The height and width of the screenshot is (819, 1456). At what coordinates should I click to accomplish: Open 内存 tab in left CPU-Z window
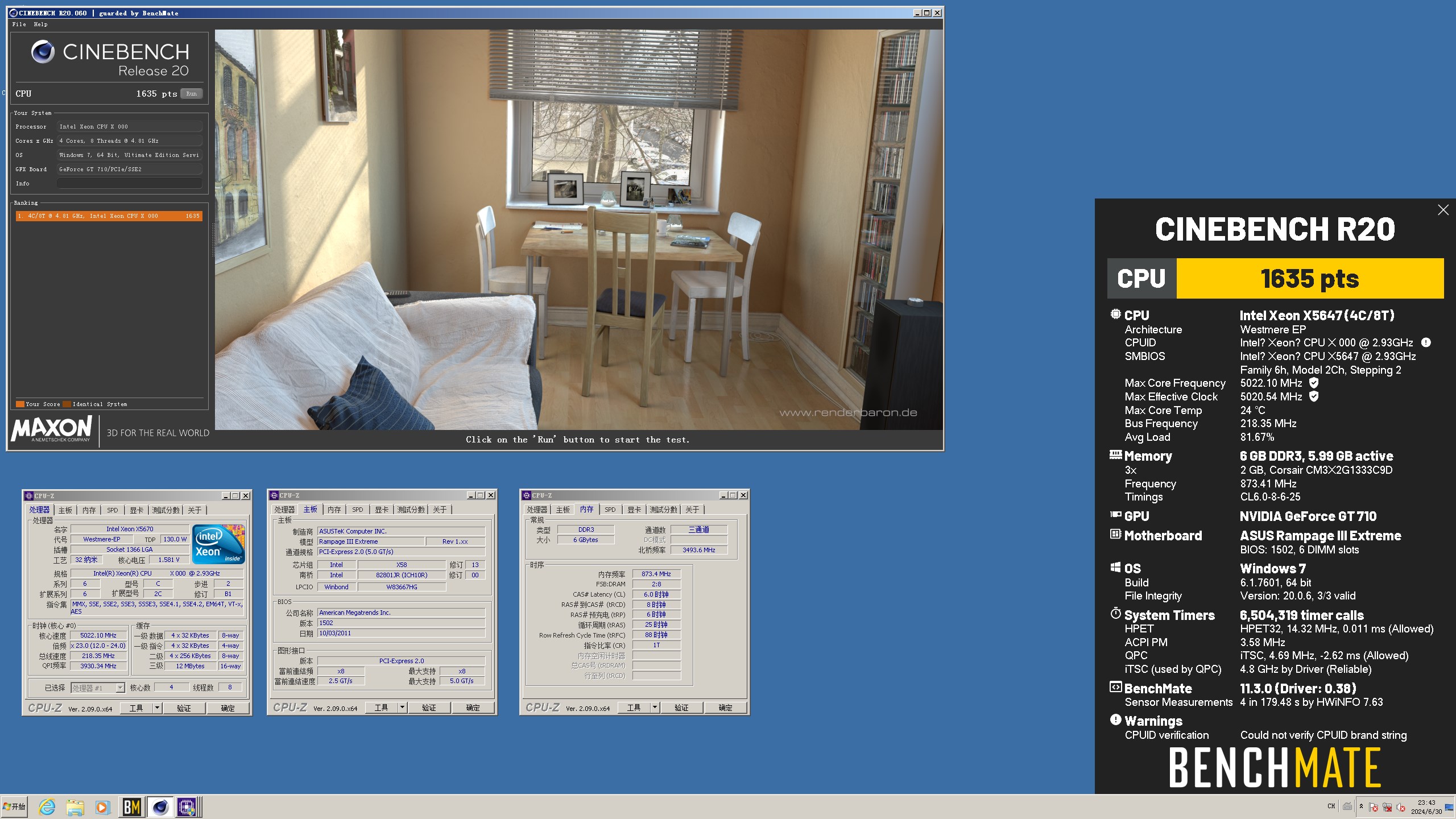pyautogui.click(x=89, y=510)
